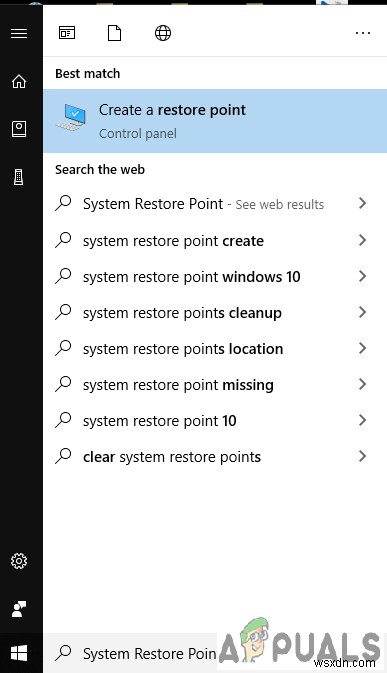Viewport: 387px width, 673px height.
Task: Click magnifier icon beside 'system restore point windows 10'
Action: pos(63,276)
